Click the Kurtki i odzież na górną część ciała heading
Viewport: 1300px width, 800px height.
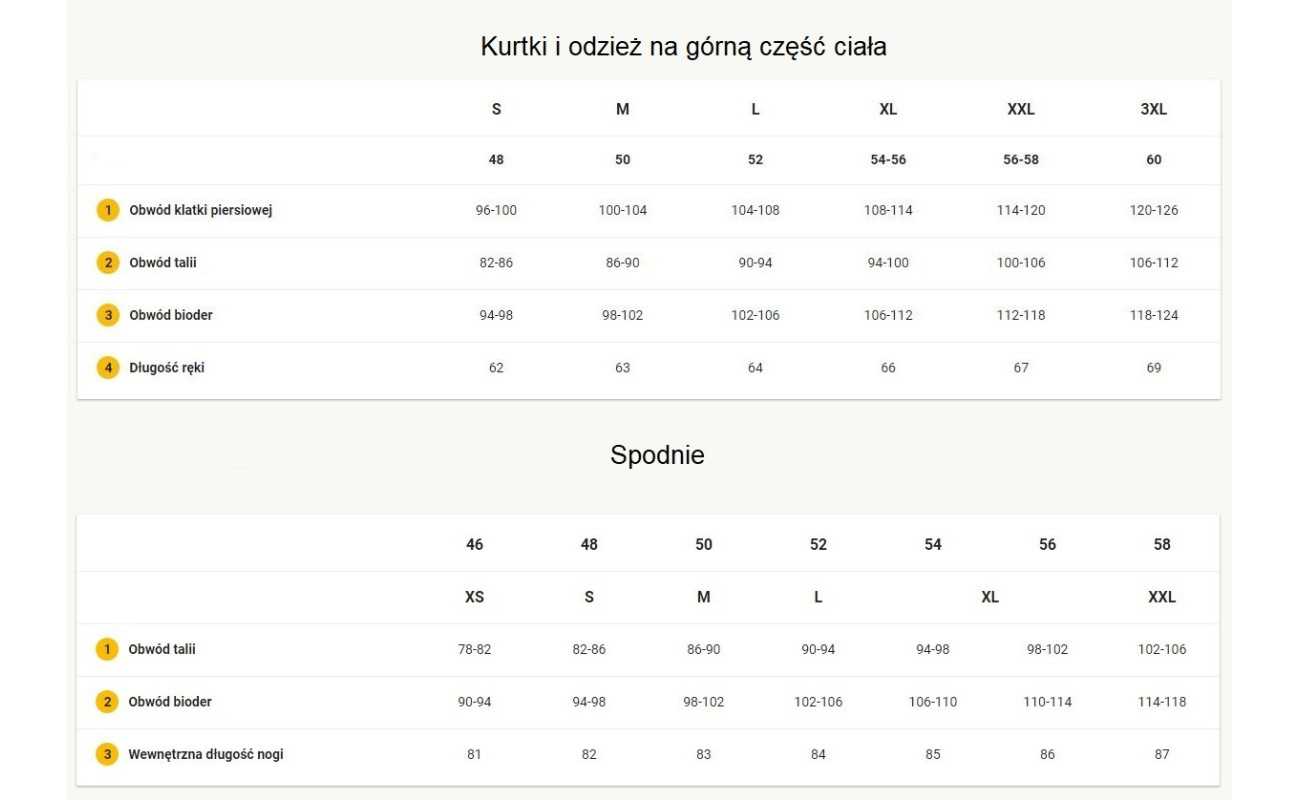pyautogui.click(x=683, y=46)
